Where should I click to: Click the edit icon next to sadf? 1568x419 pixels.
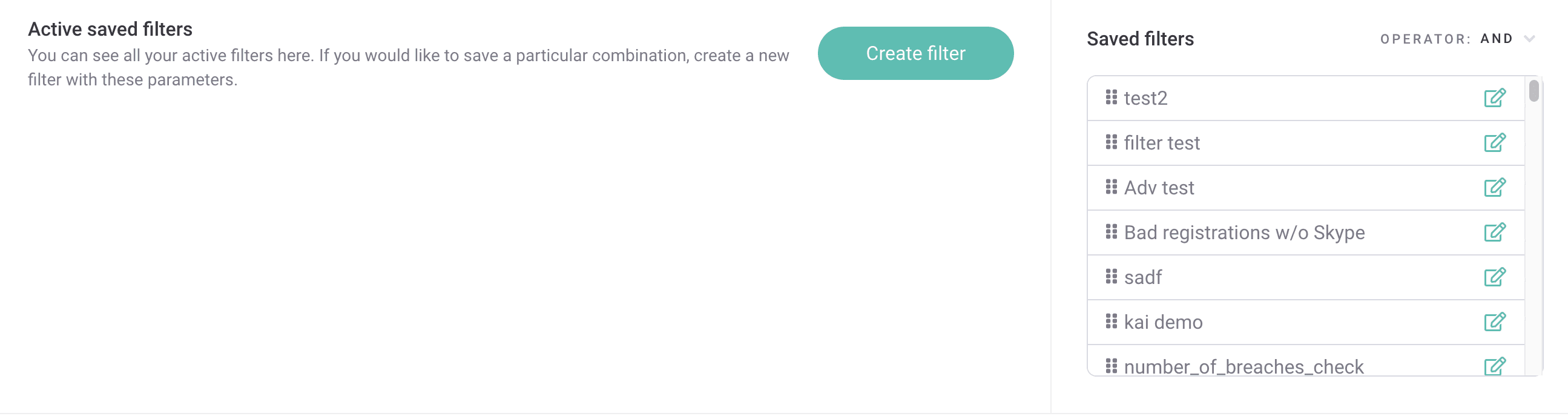[x=1494, y=277]
